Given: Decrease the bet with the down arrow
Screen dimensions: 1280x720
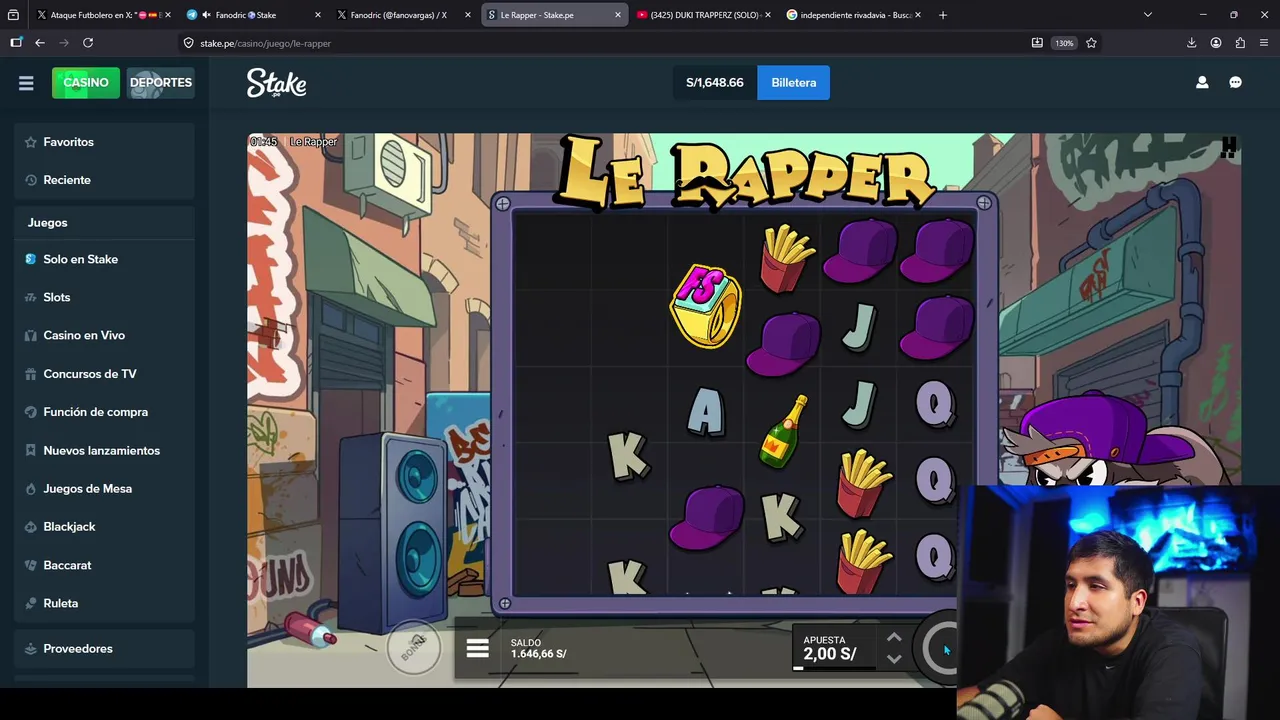Looking at the screenshot, I should [x=894, y=659].
